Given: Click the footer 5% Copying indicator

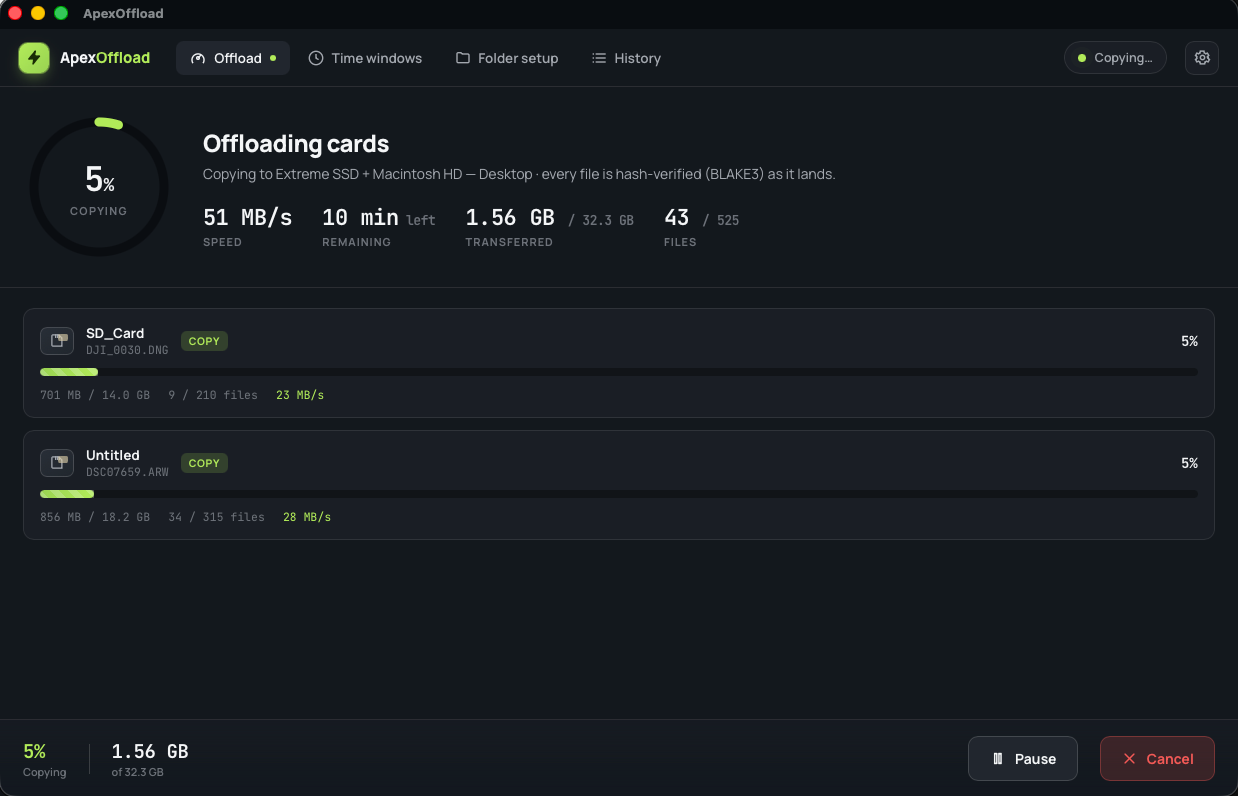Looking at the screenshot, I should coord(45,760).
